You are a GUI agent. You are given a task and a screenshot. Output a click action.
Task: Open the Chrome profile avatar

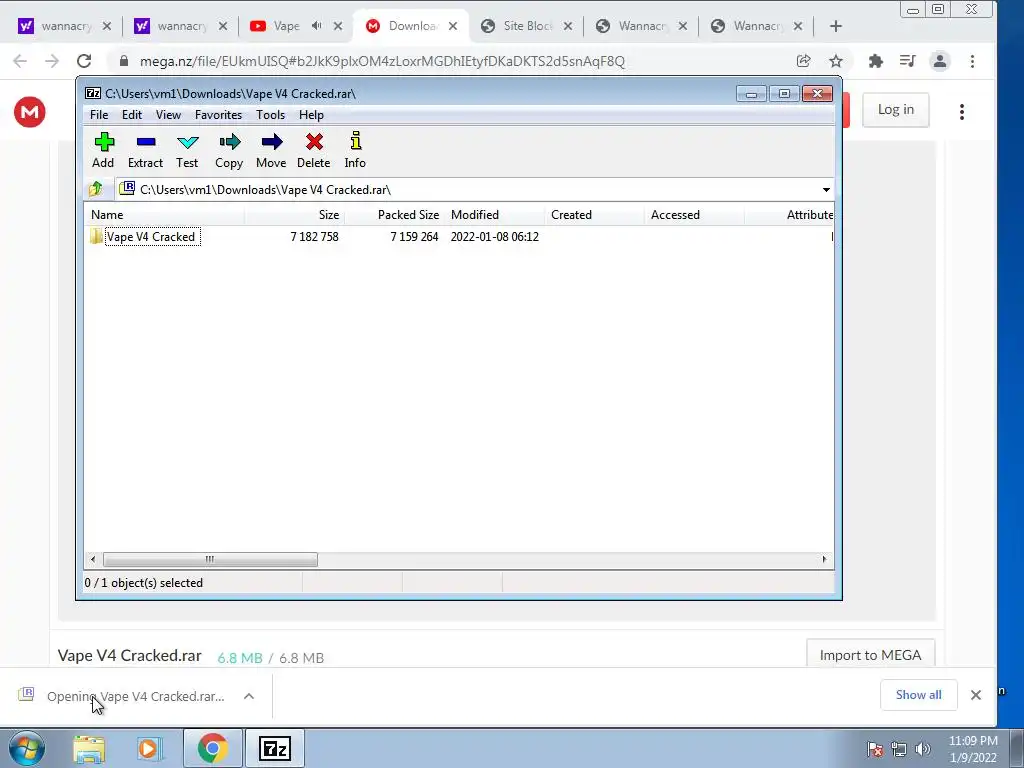[x=940, y=61]
